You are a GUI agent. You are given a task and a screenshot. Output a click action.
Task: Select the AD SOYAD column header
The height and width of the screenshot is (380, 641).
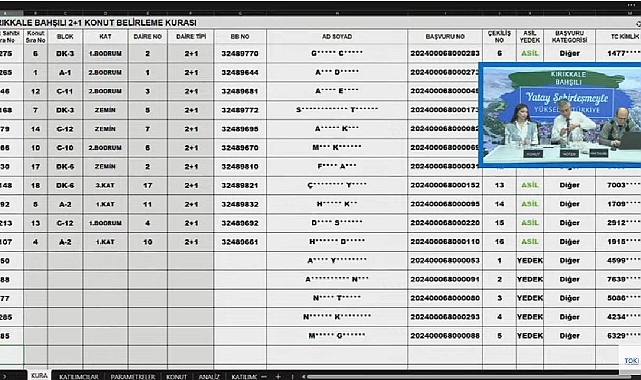[x=337, y=37]
